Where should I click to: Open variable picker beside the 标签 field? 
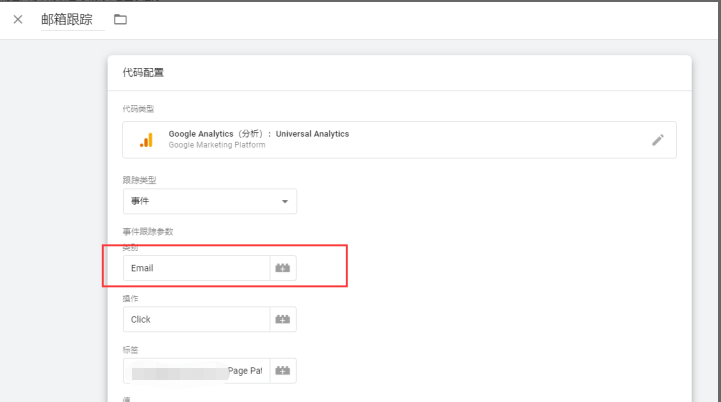point(283,371)
